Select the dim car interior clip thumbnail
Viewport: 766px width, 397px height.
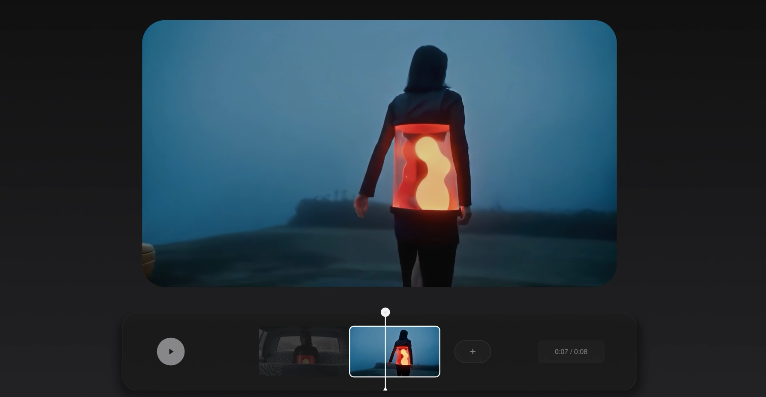pyautogui.click(x=303, y=352)
